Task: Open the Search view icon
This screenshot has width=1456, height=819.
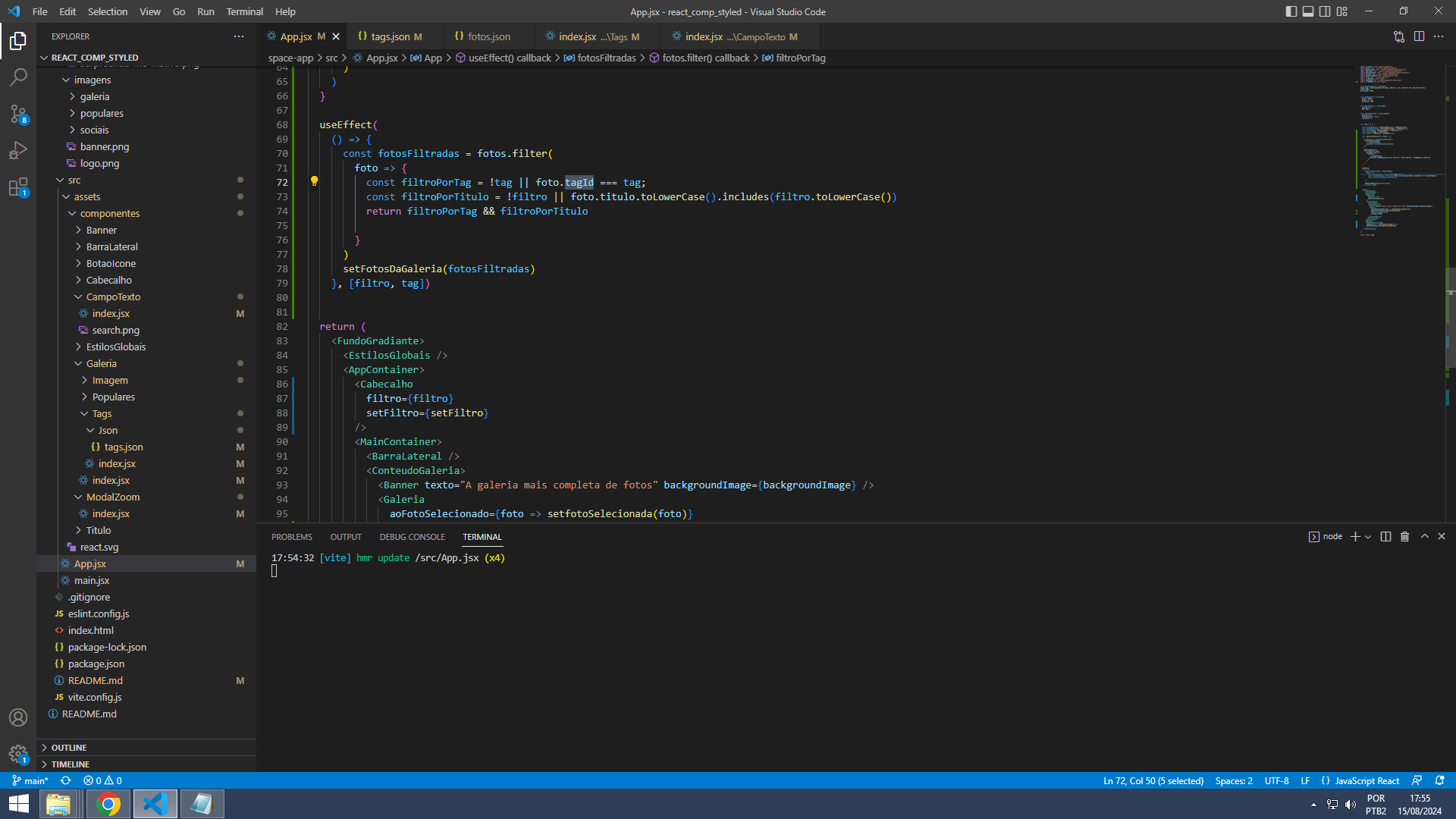Action: (18, 77)
